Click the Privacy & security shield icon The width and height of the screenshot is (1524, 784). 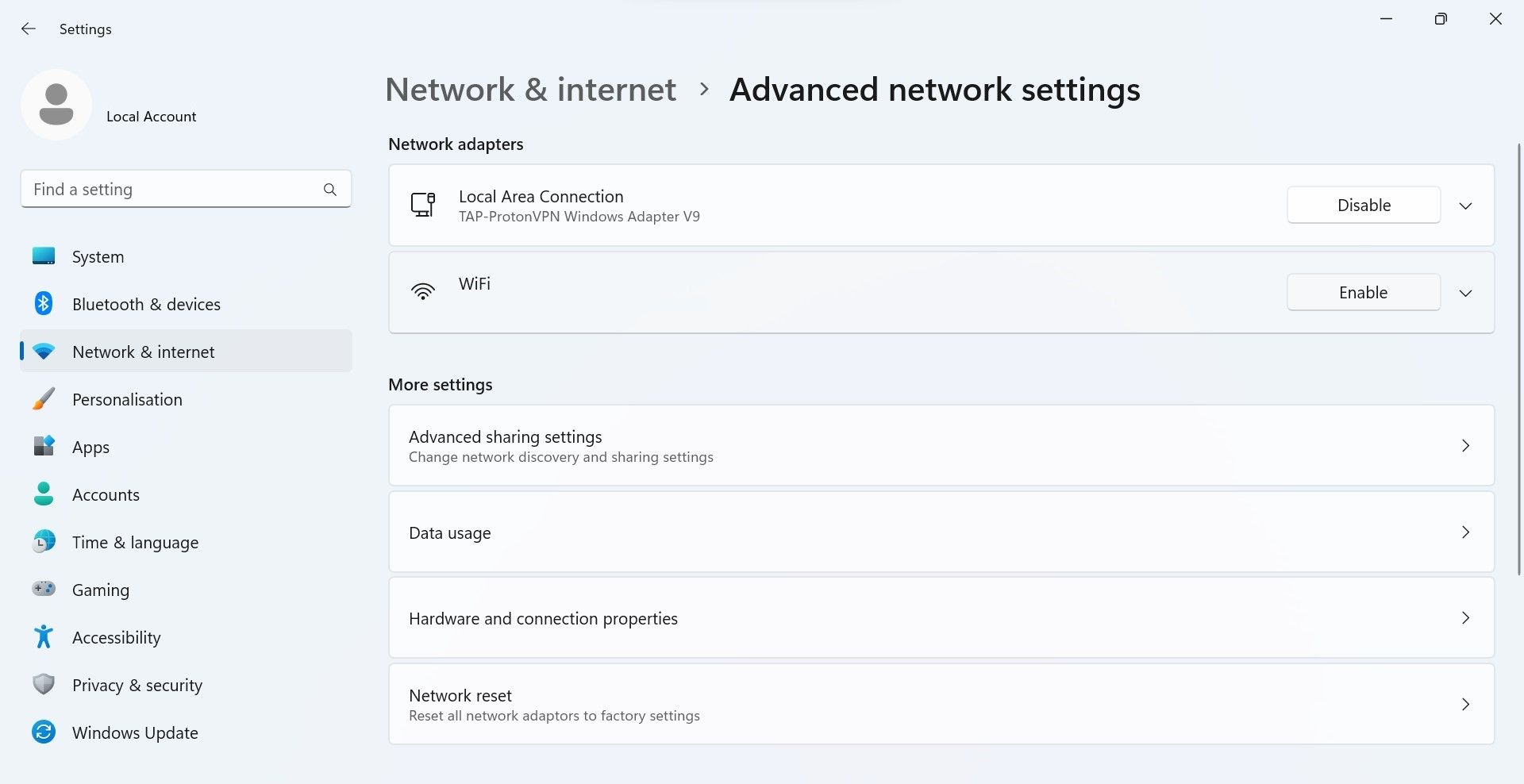pos(44,684)
